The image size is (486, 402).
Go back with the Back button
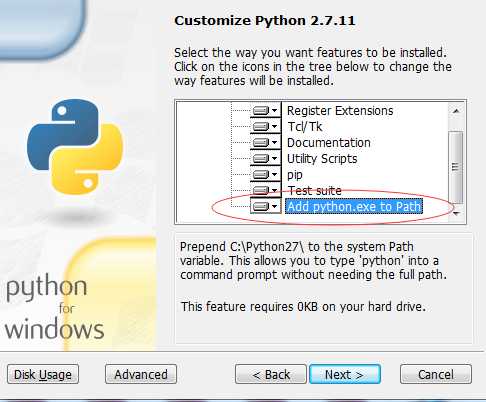(x=271, y=374)
